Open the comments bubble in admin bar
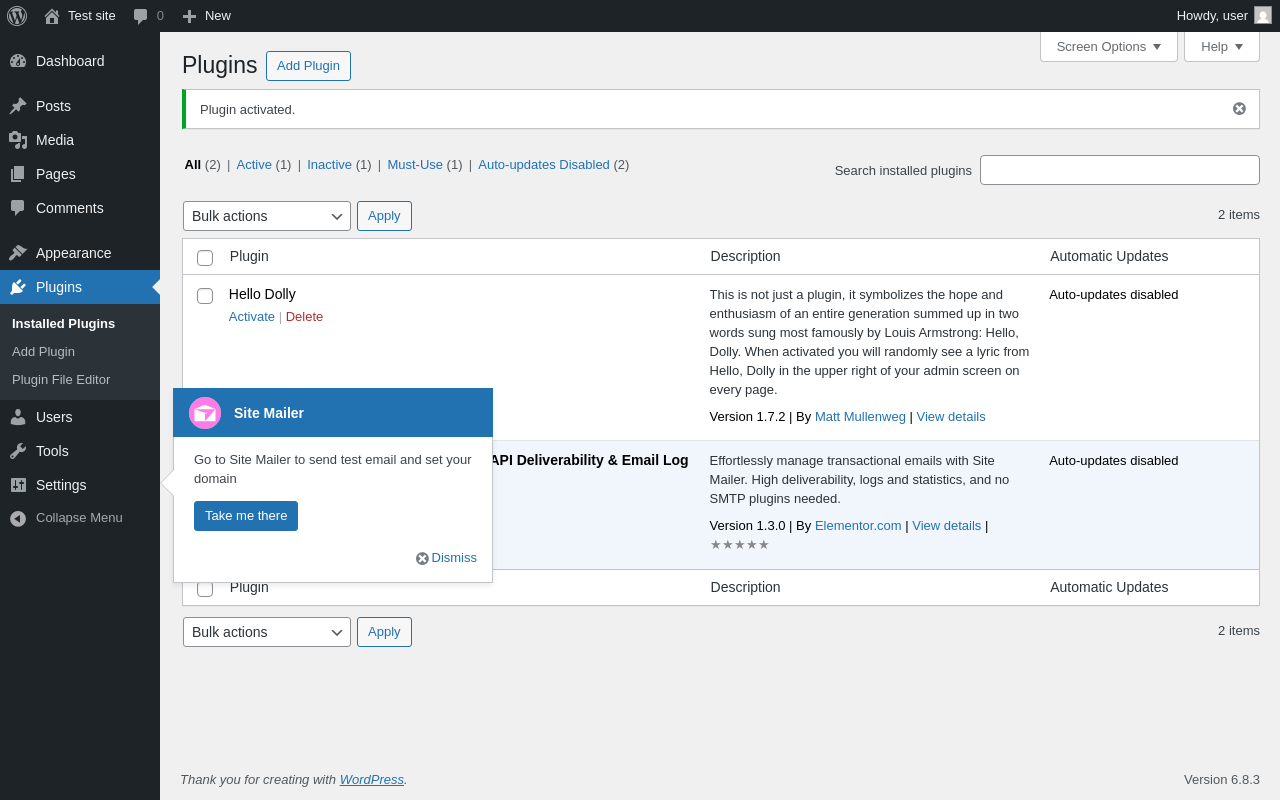The width and height of the screenshot is (1280, 800). 141,16
